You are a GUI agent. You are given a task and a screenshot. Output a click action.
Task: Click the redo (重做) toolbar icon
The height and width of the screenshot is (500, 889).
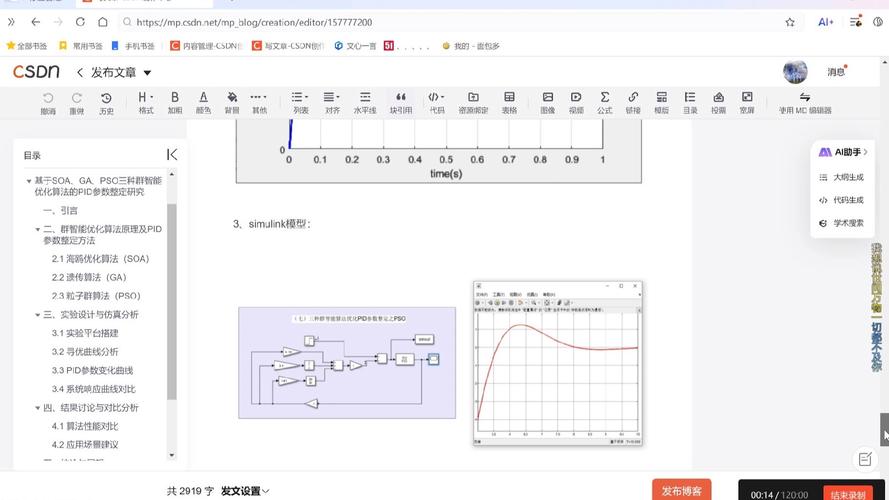(x=77, y=103)
